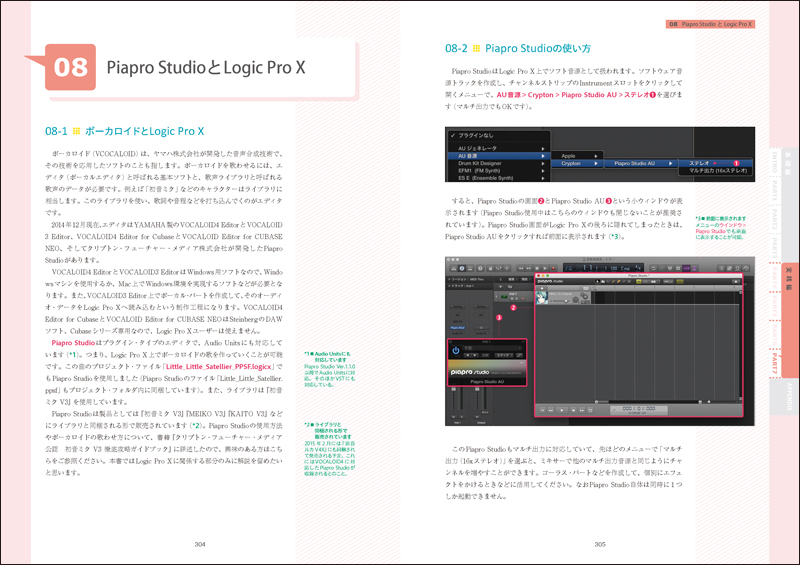Image resolution: width=800 pixels, height=565 pixels.
Task: Toggle the purple Metronome button
Action: tap(694, 268)
